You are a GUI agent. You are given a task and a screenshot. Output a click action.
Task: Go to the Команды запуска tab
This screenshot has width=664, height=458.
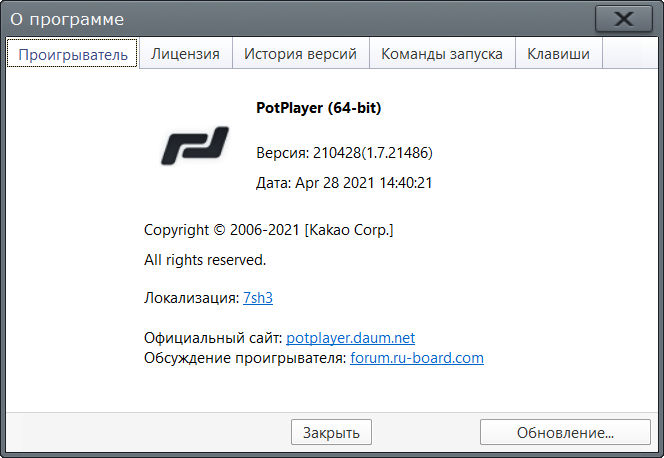coord(442,54)
